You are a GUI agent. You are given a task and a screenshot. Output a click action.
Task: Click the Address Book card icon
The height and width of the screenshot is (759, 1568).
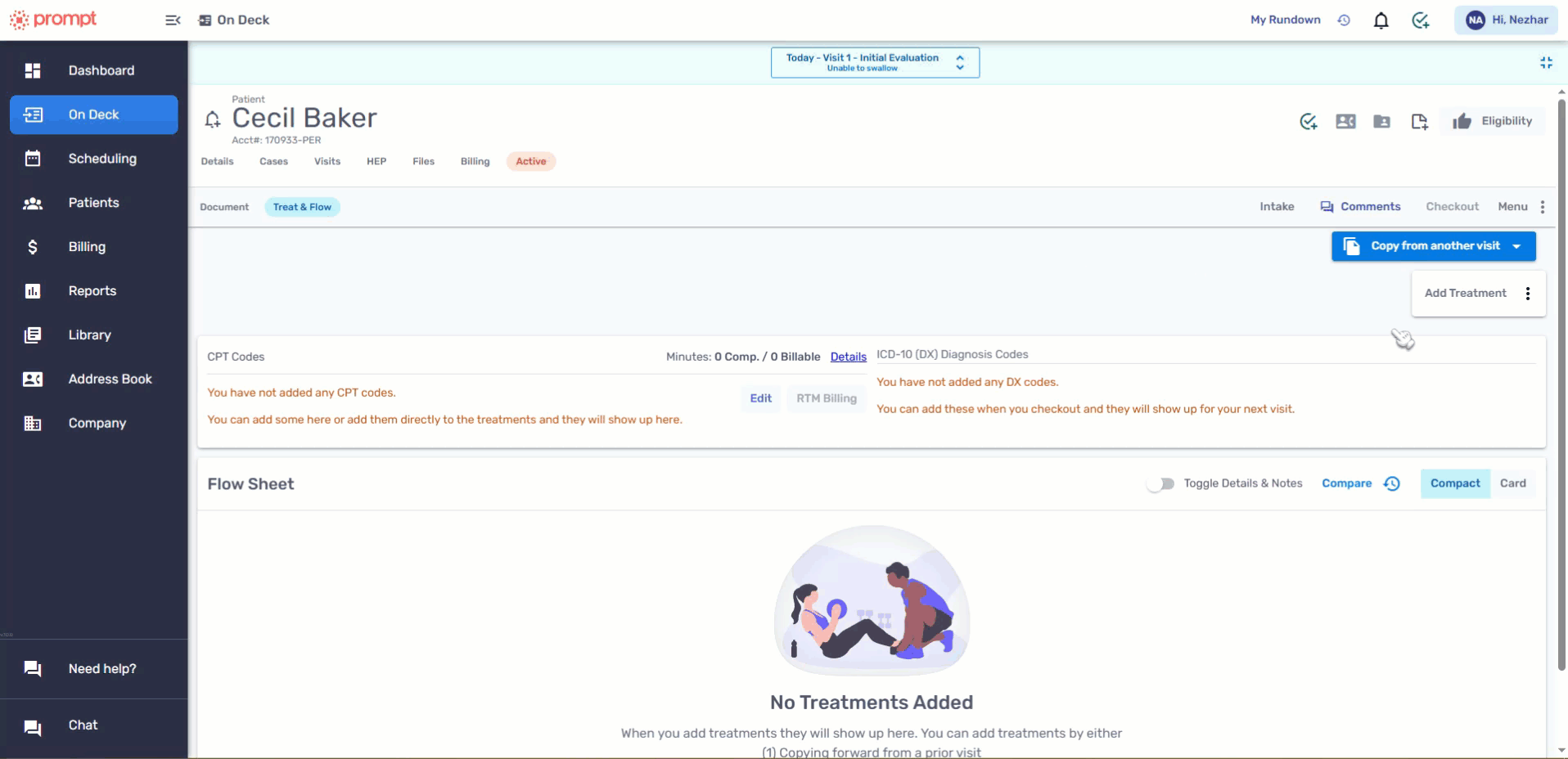pyautogui.click(x=33, y=379)
